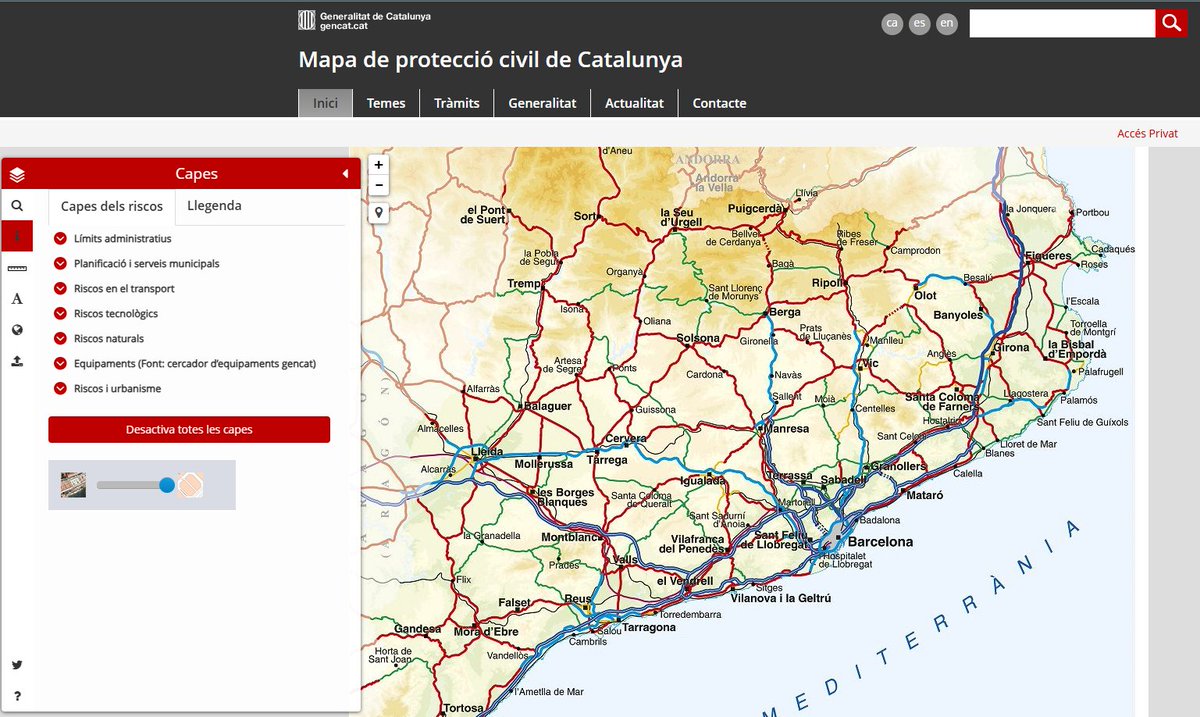1200x717 pixels.
Task: Click Vilanova i la Geltrú map label
Action: [x=781, y=598]
